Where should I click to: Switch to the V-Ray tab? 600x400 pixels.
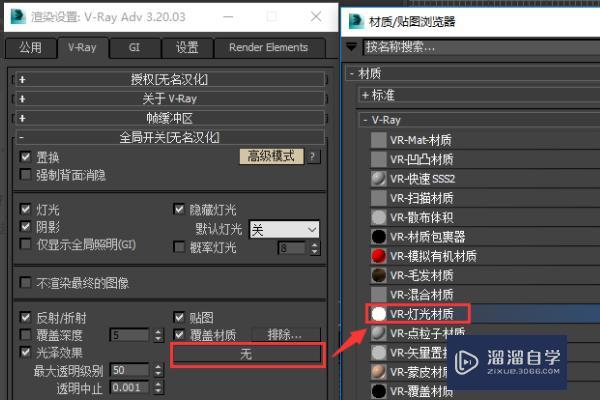[82, 47]
